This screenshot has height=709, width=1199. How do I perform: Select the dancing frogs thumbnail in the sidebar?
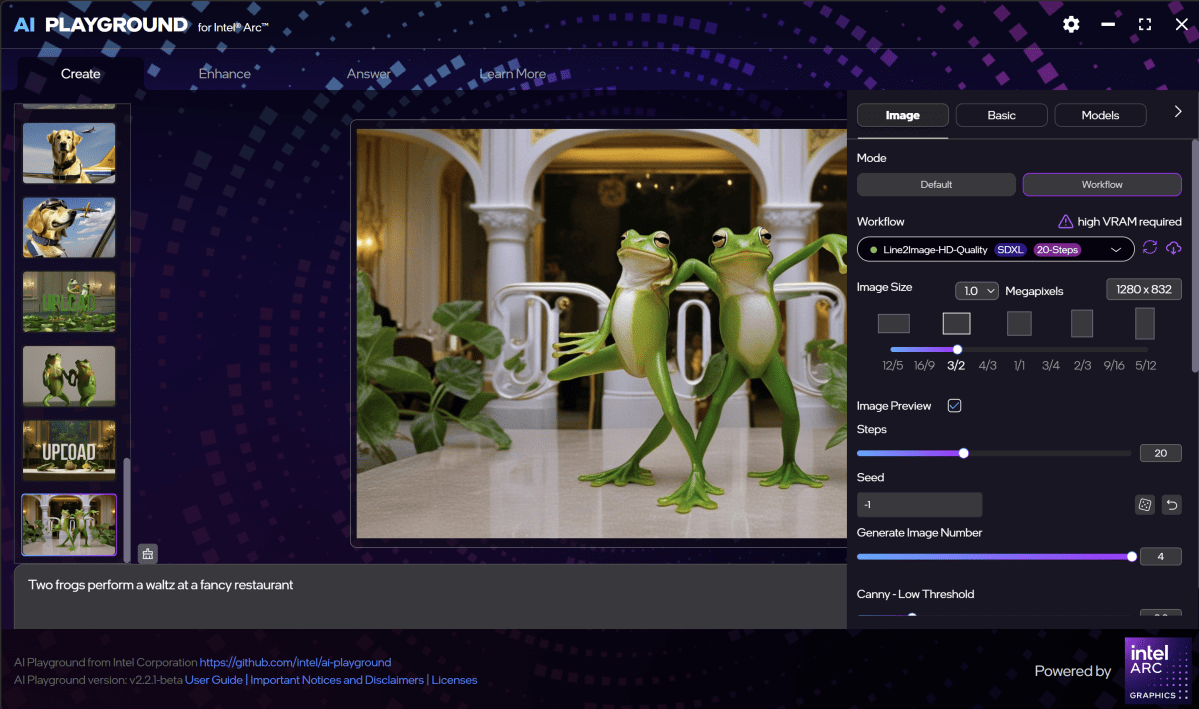(x=68, y=376)
